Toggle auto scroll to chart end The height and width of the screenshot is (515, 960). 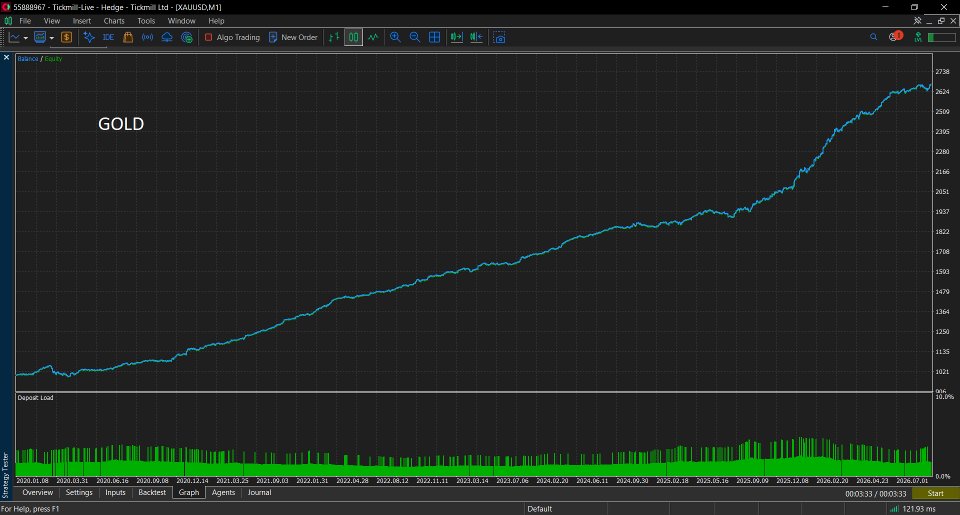pos(456,37)
